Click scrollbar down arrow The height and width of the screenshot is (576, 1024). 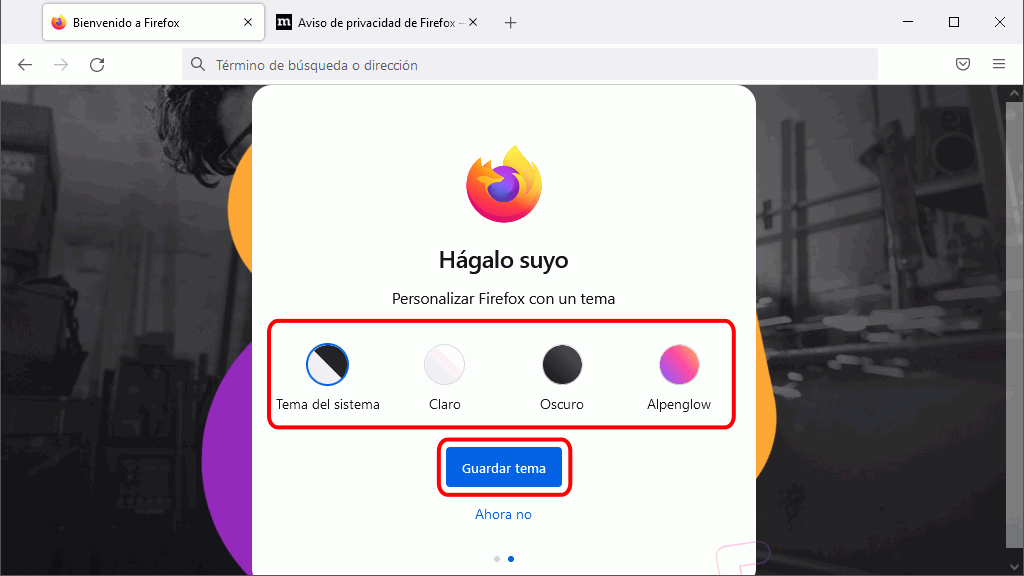[1014, 567]
